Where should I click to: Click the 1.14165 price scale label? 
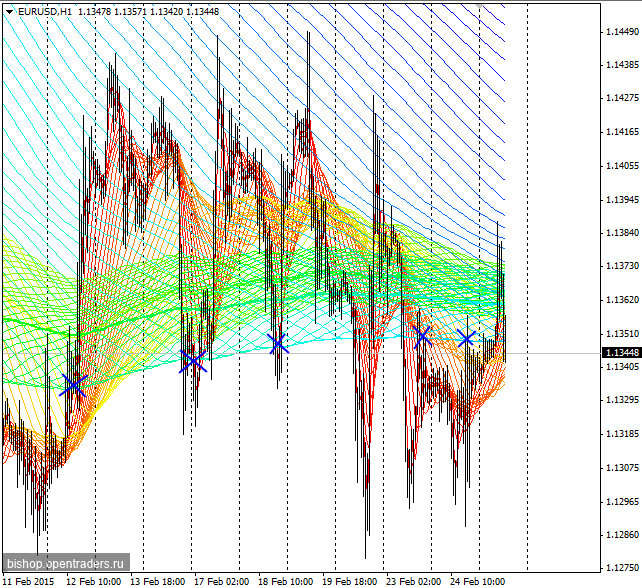pos(622,132)
